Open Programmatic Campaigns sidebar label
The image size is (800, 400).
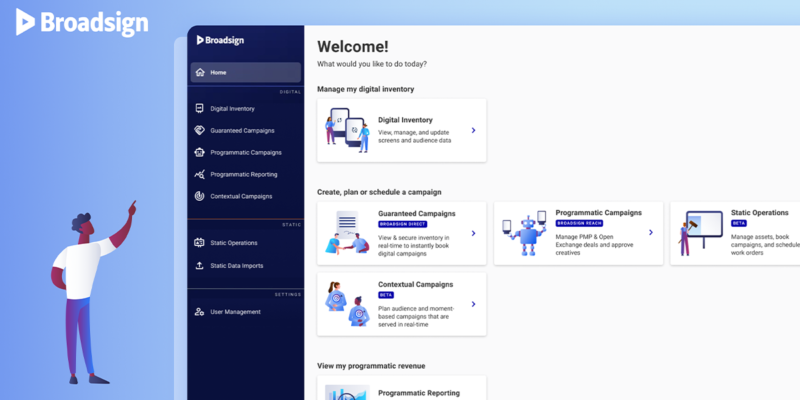(x=246, y=153)
